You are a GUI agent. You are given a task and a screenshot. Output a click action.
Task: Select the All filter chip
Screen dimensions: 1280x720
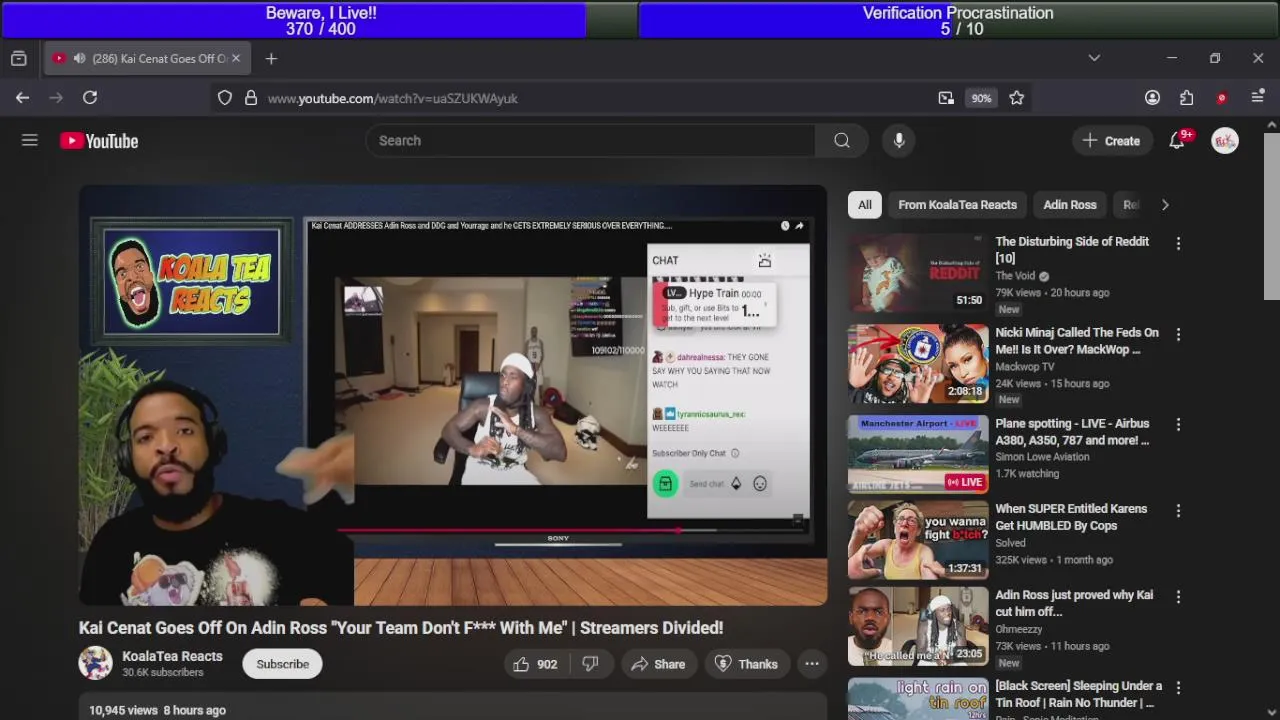[x=864, y=205]
